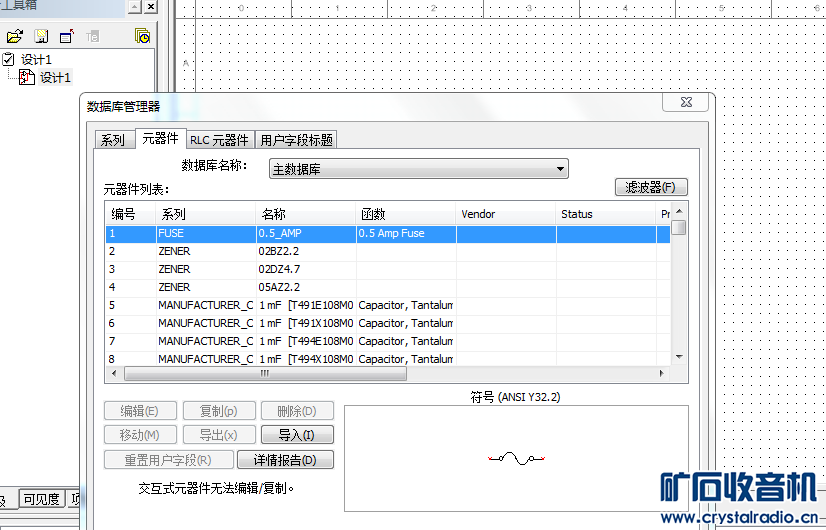Click the 详情报告(D) button
Image resolution: width=826 pixels, height=530 pixels.
(286, 460)
